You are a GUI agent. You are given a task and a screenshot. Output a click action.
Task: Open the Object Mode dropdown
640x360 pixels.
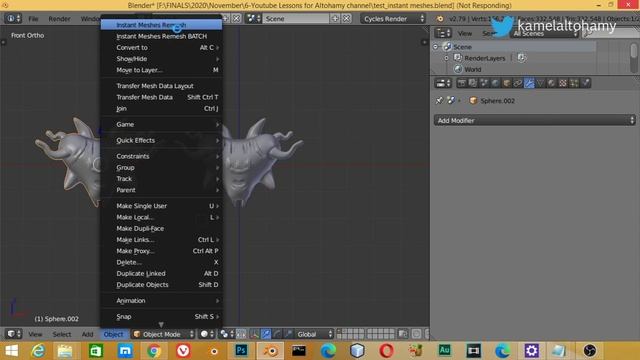(163, 334)
